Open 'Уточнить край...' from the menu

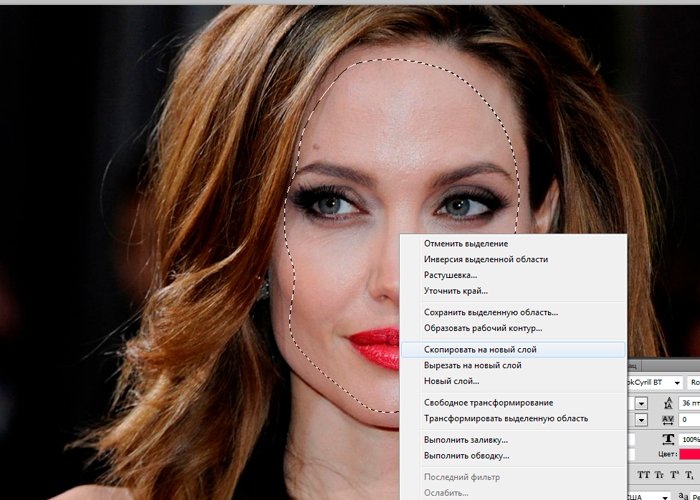pos(513,291)
